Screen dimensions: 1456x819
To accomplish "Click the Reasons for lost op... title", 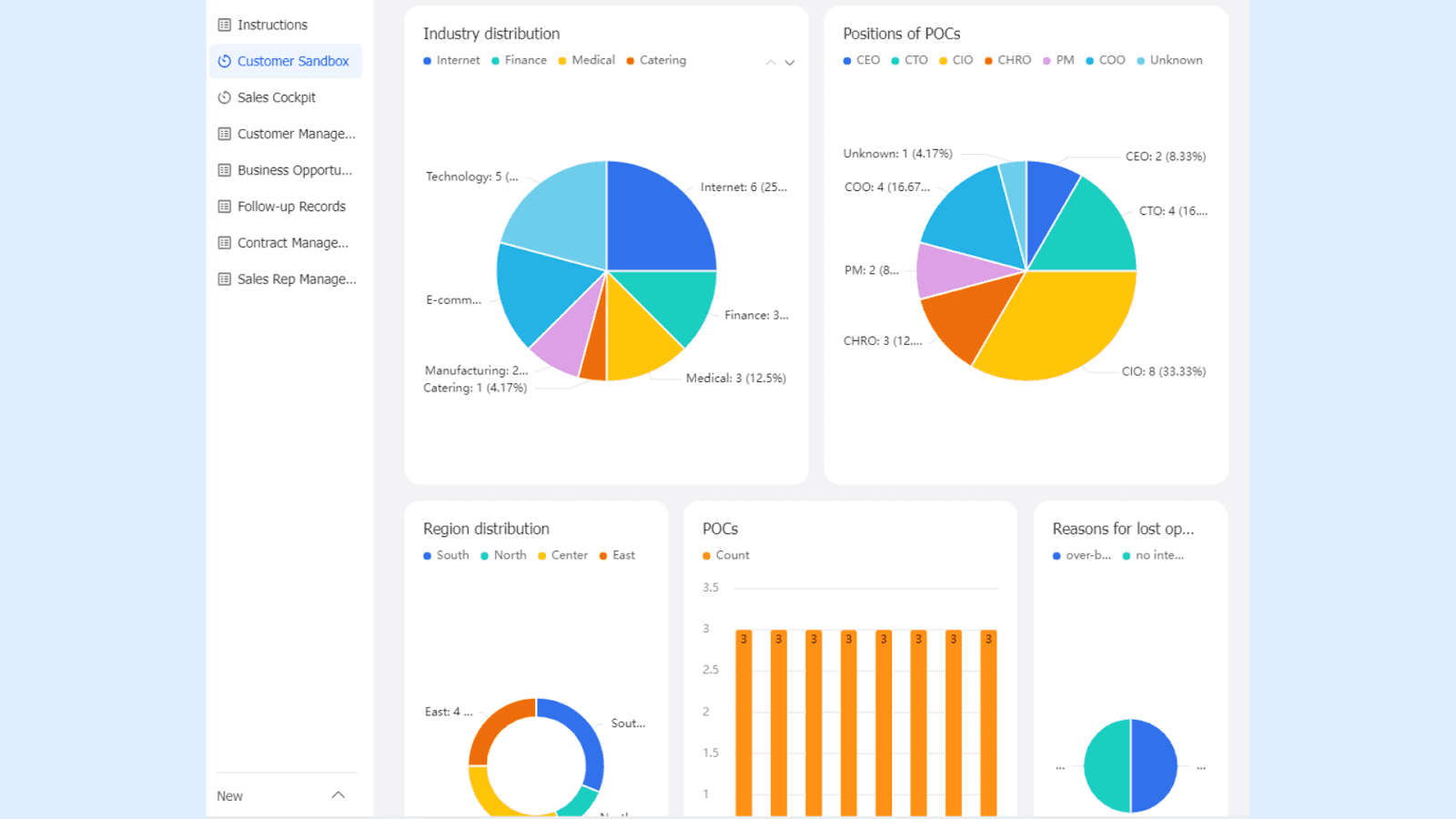I will click(1124, 529).
